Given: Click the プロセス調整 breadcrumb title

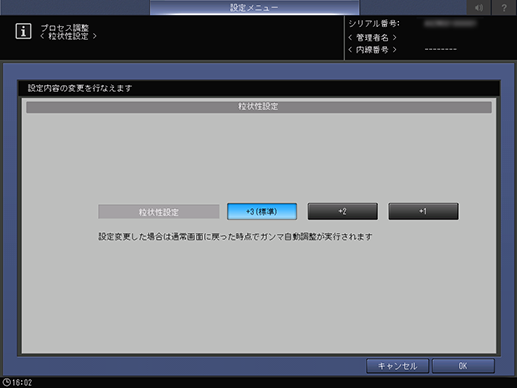Looking at the screenshot, I should pyautogui.click(x=65, y=28).
